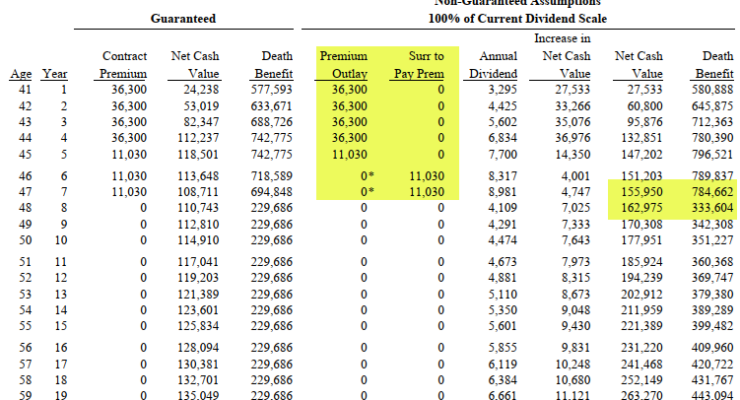This screenshot has height=400, width=740.
Task: Click the increase value 35,076
Action: point(572,122)
